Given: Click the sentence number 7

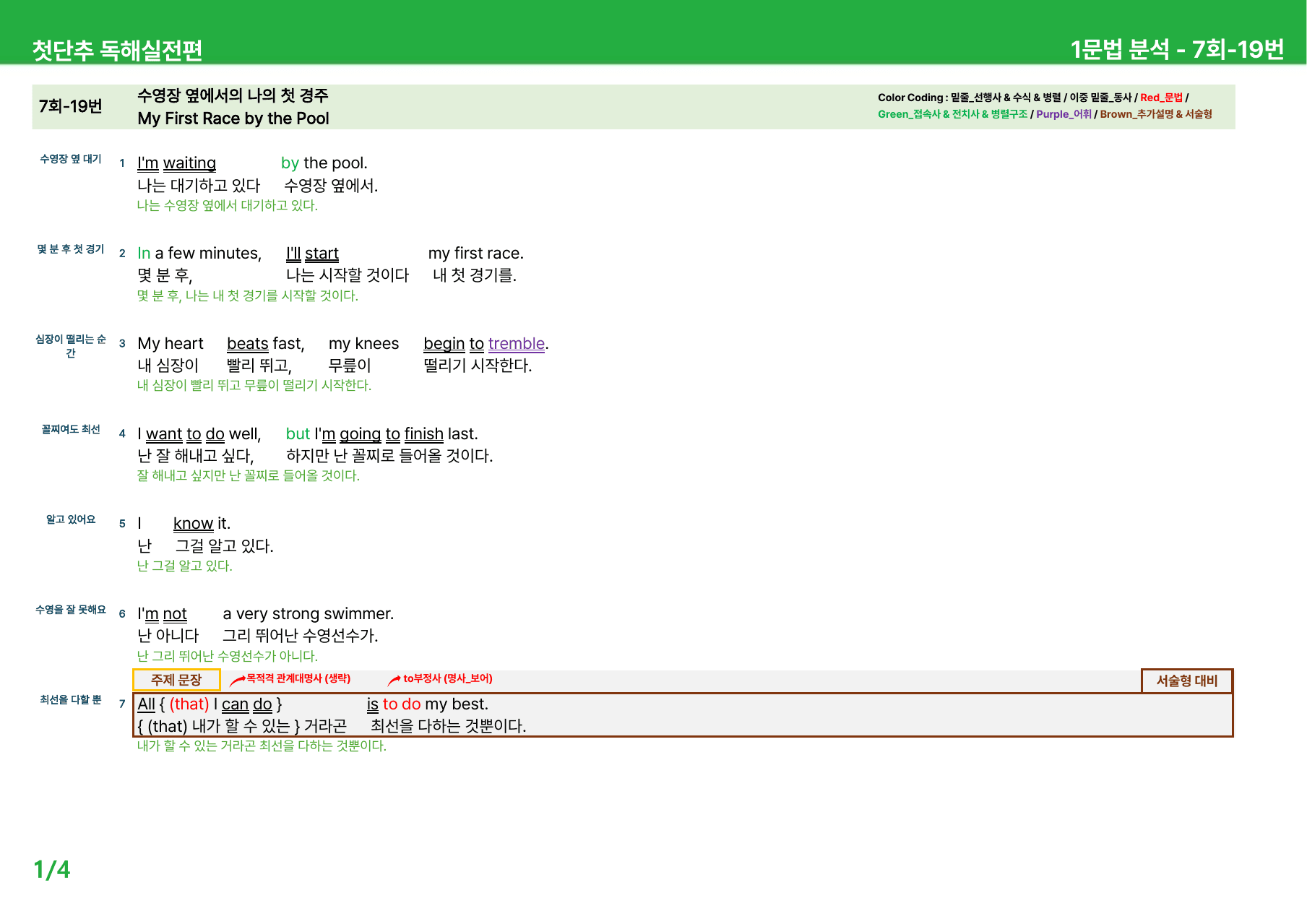Looking at the screenshot, I should pyautogui.click(x=122, y=704).
